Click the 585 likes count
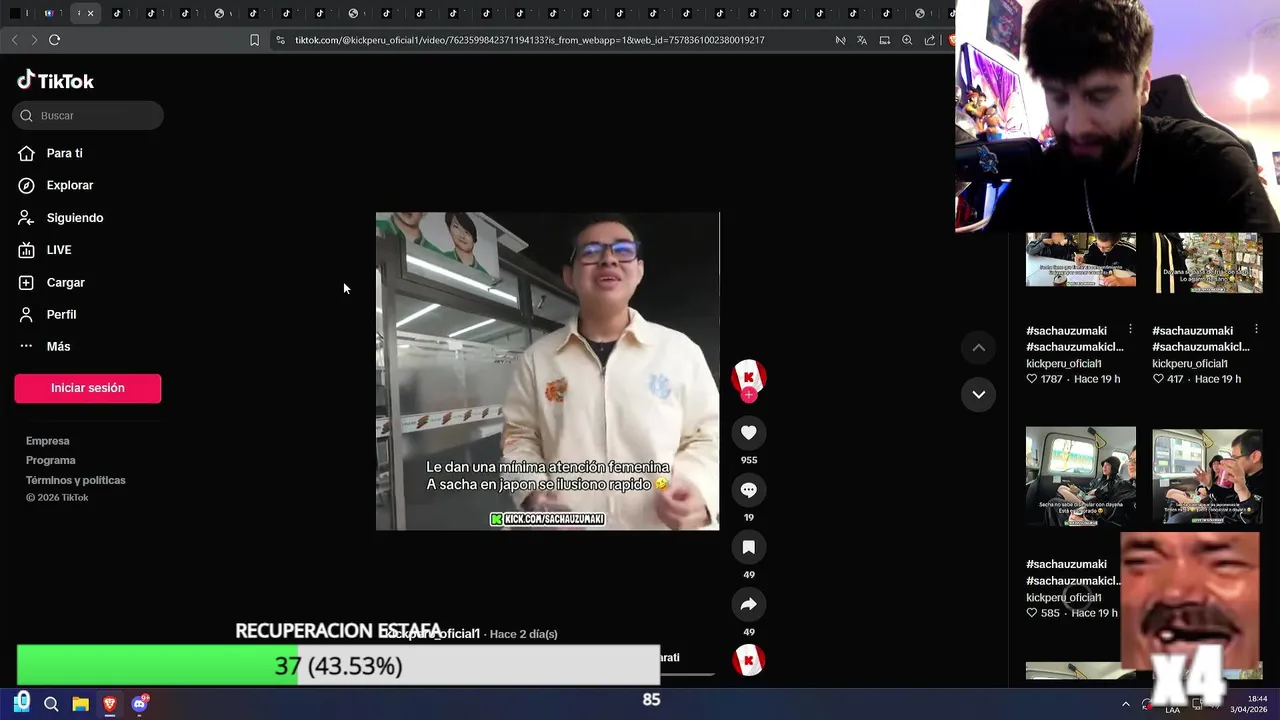 tap(1049, 613)
